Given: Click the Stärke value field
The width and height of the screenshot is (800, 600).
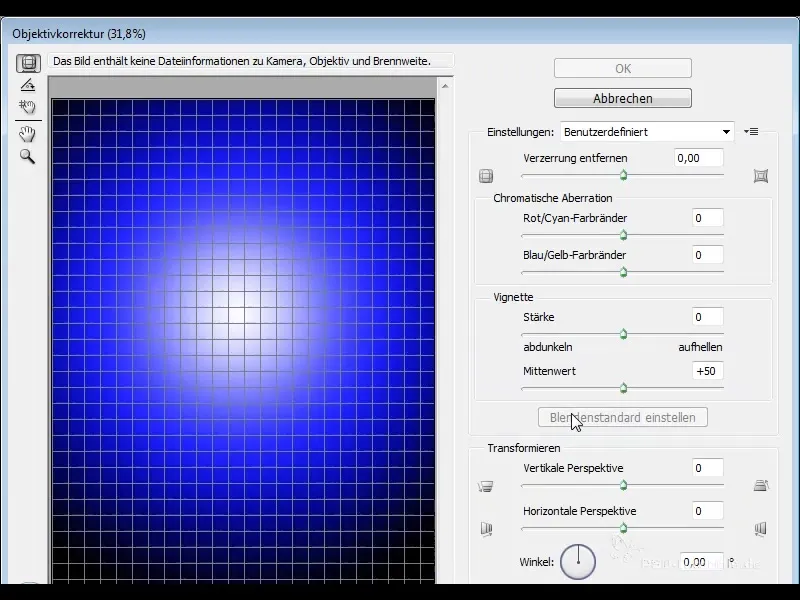Looking at the screenshot, I should [x=708, y=317].
